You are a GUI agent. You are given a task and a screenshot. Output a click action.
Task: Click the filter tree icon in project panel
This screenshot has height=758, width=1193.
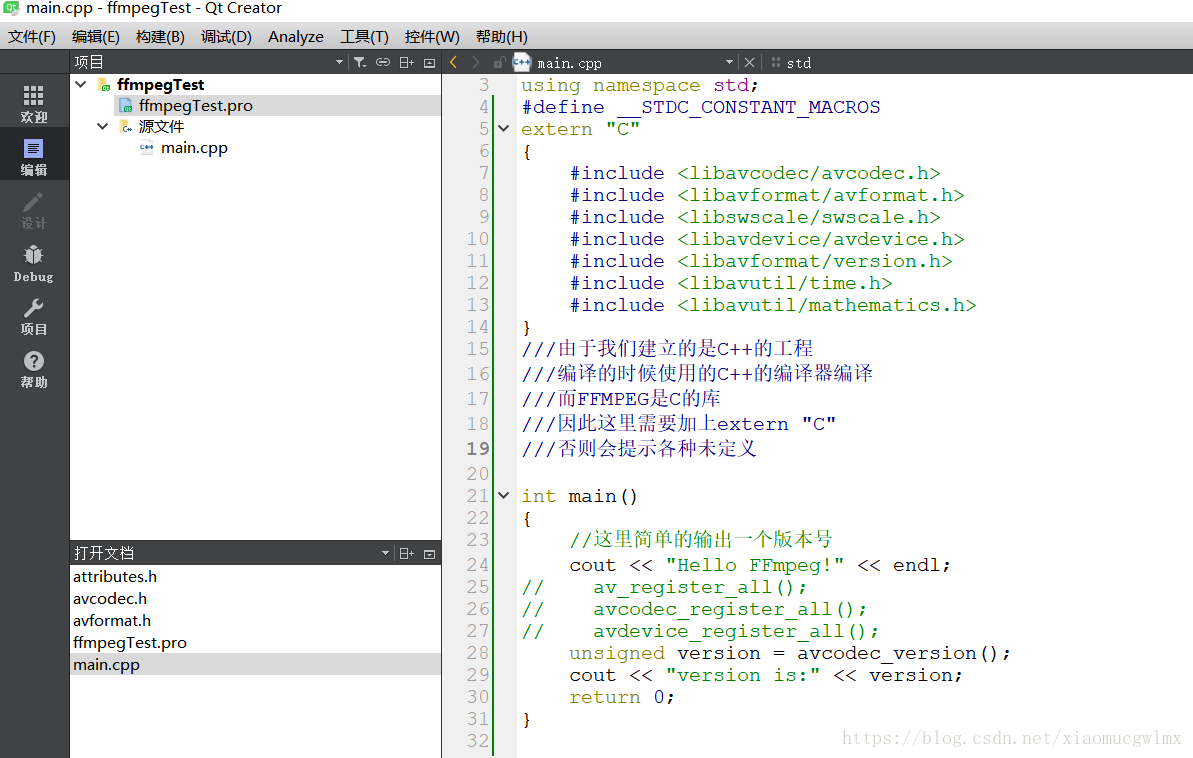(x=360, y=62)
